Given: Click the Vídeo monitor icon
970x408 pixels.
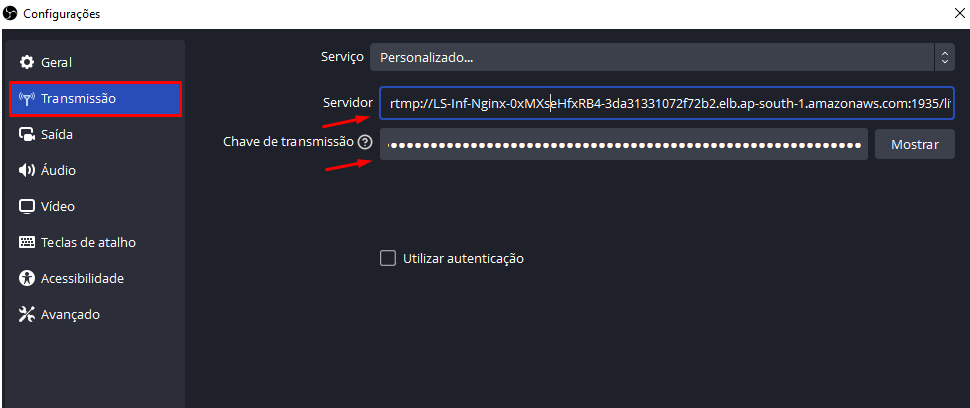Looking at the screenshot, I should click(x=27, y=206).
